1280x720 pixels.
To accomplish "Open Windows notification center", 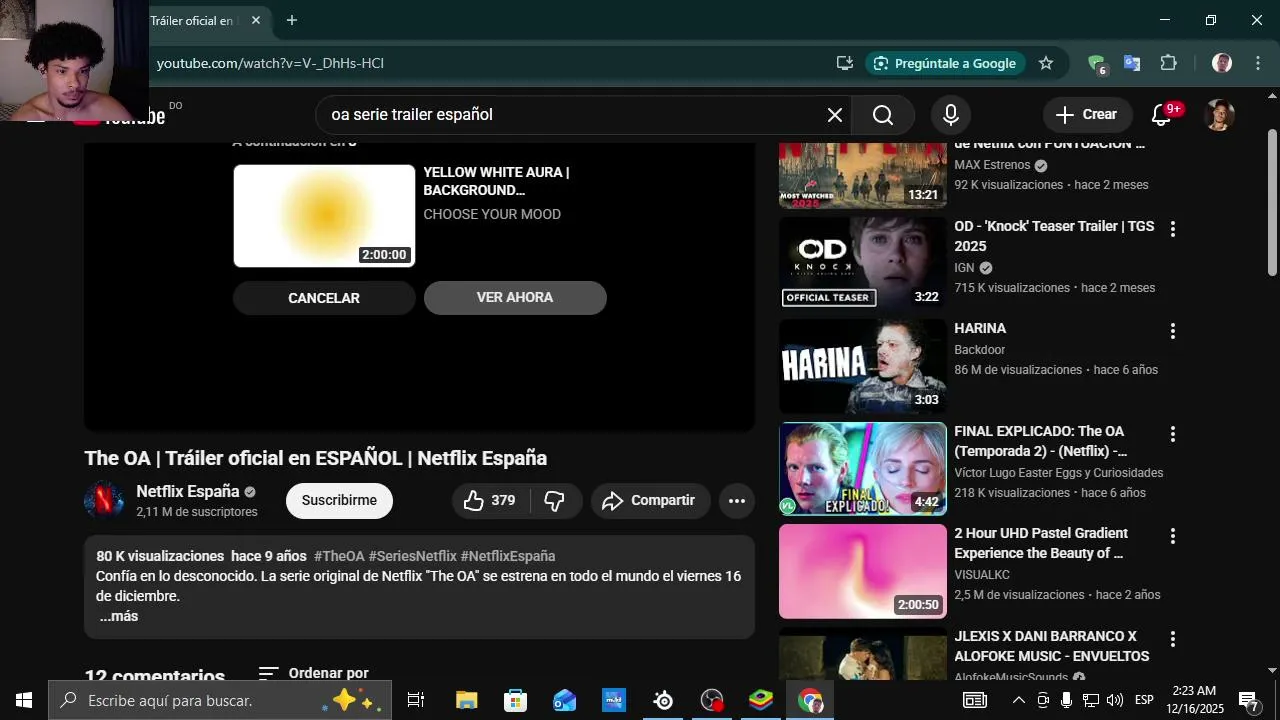I will point(1248,700).
